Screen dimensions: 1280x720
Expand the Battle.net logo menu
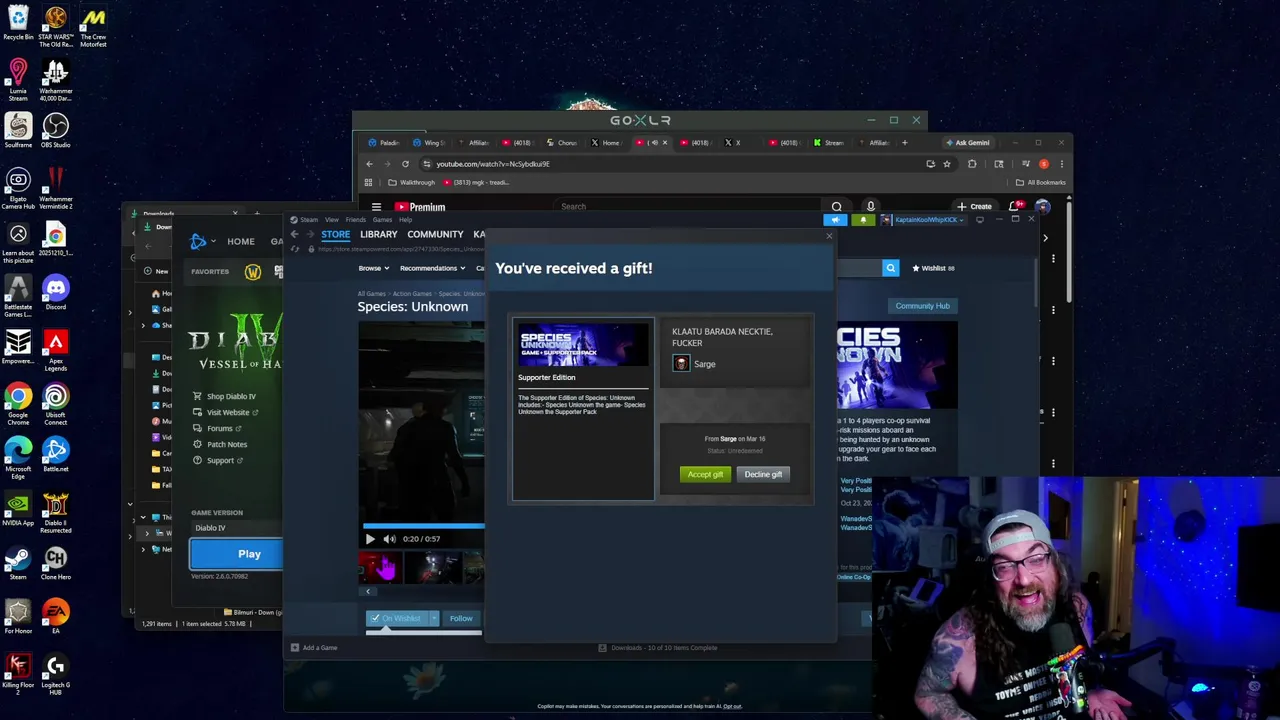click(x=201, y=241)
